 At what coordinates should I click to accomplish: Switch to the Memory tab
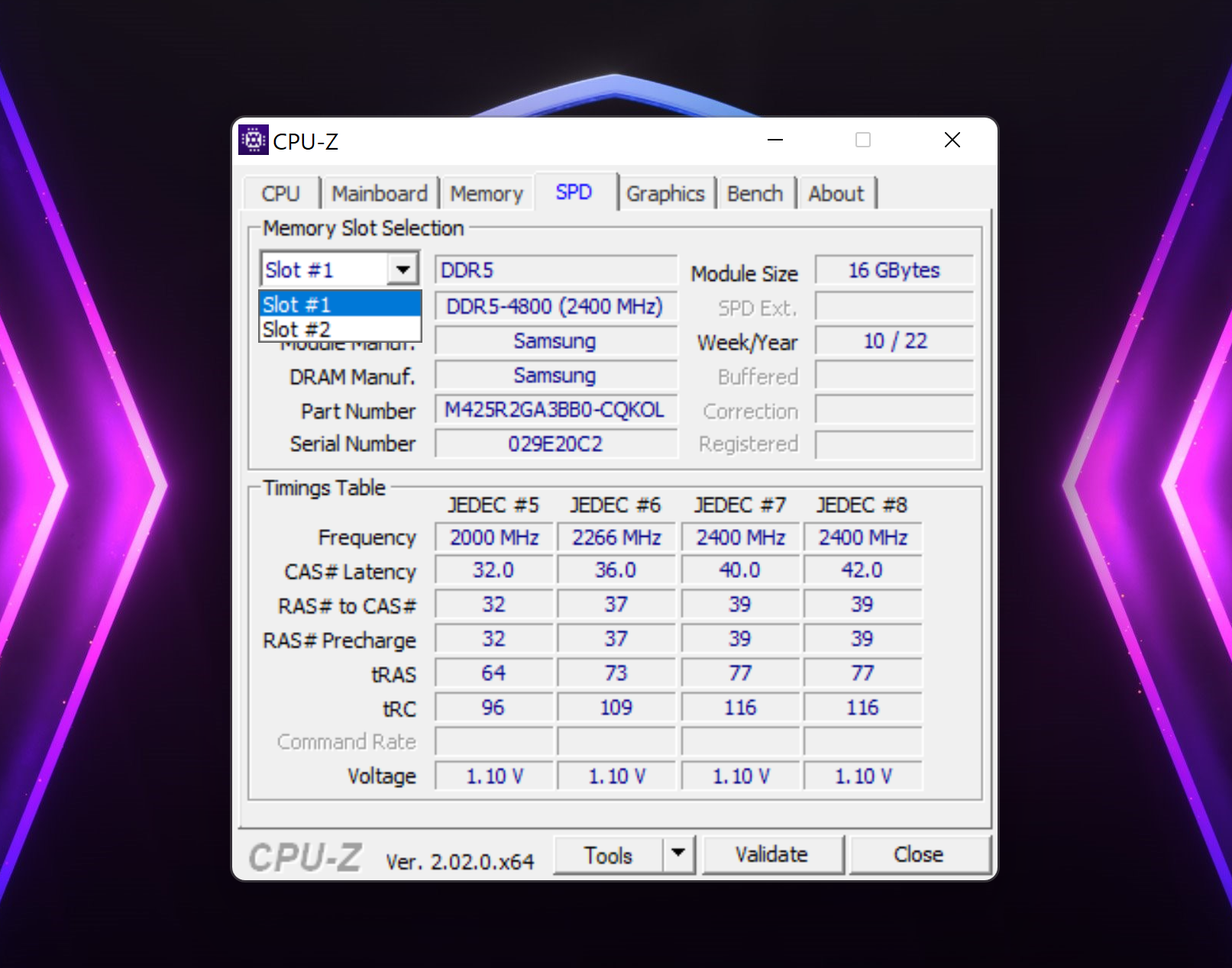click(x=487, y=194)
